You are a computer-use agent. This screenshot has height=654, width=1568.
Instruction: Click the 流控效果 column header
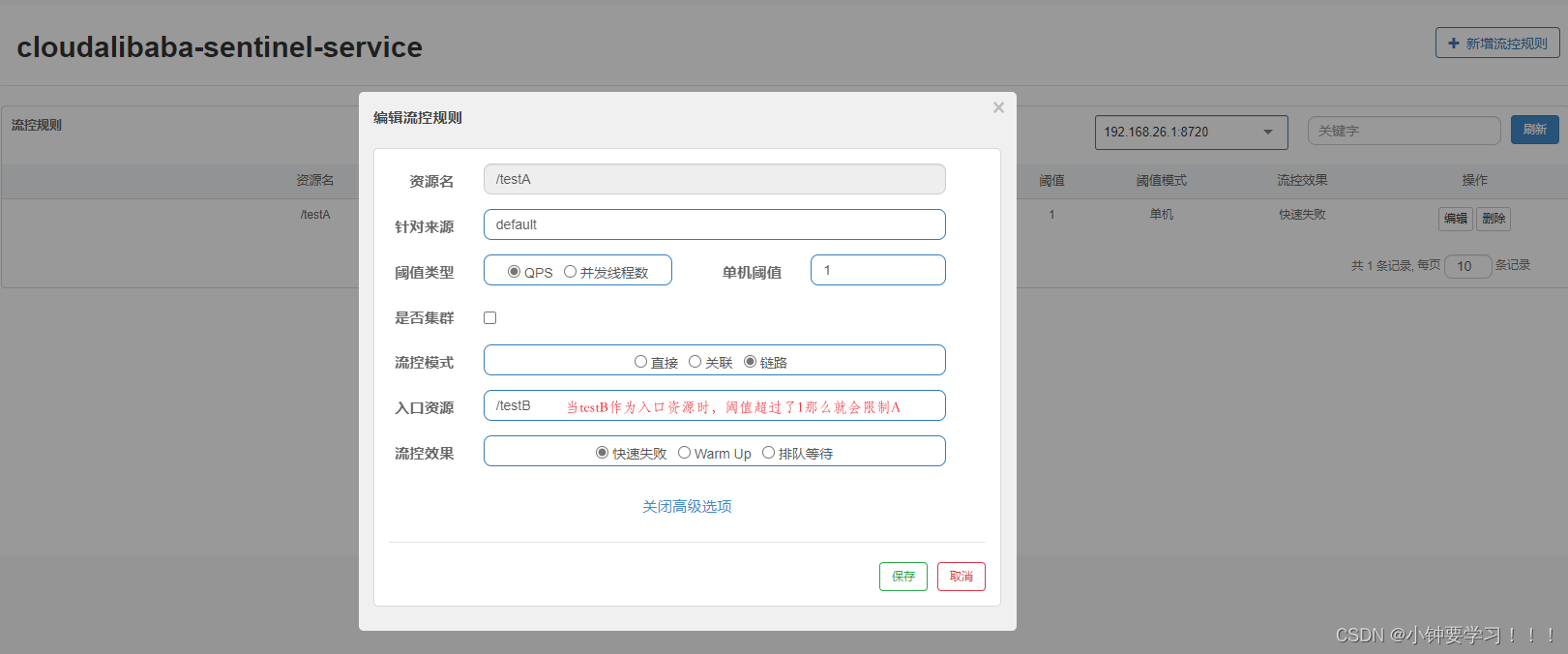click(1302, 181)
